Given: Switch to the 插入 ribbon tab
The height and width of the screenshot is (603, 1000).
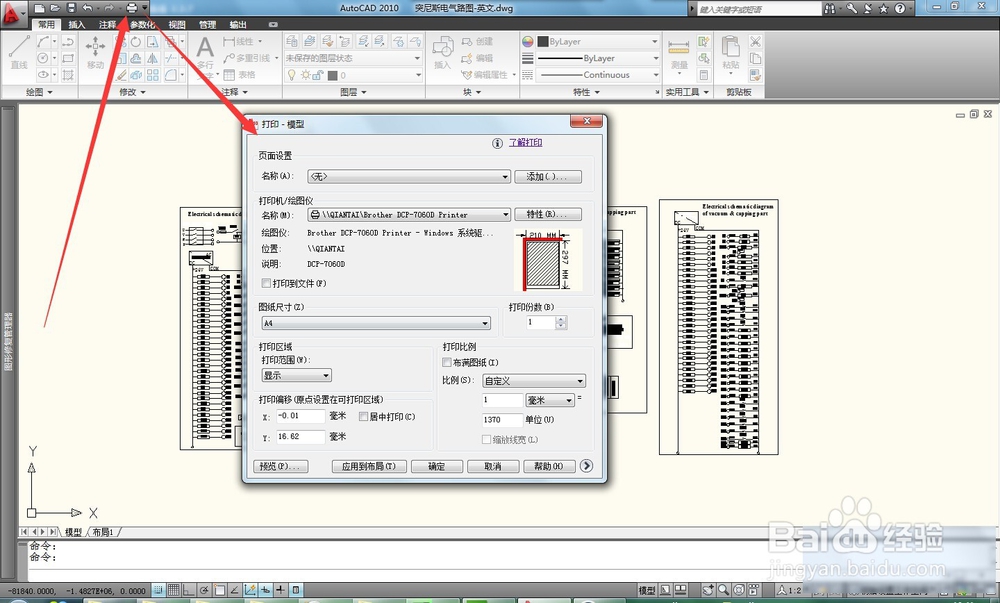Looking at the screenshot, I should tap(77, 24).
